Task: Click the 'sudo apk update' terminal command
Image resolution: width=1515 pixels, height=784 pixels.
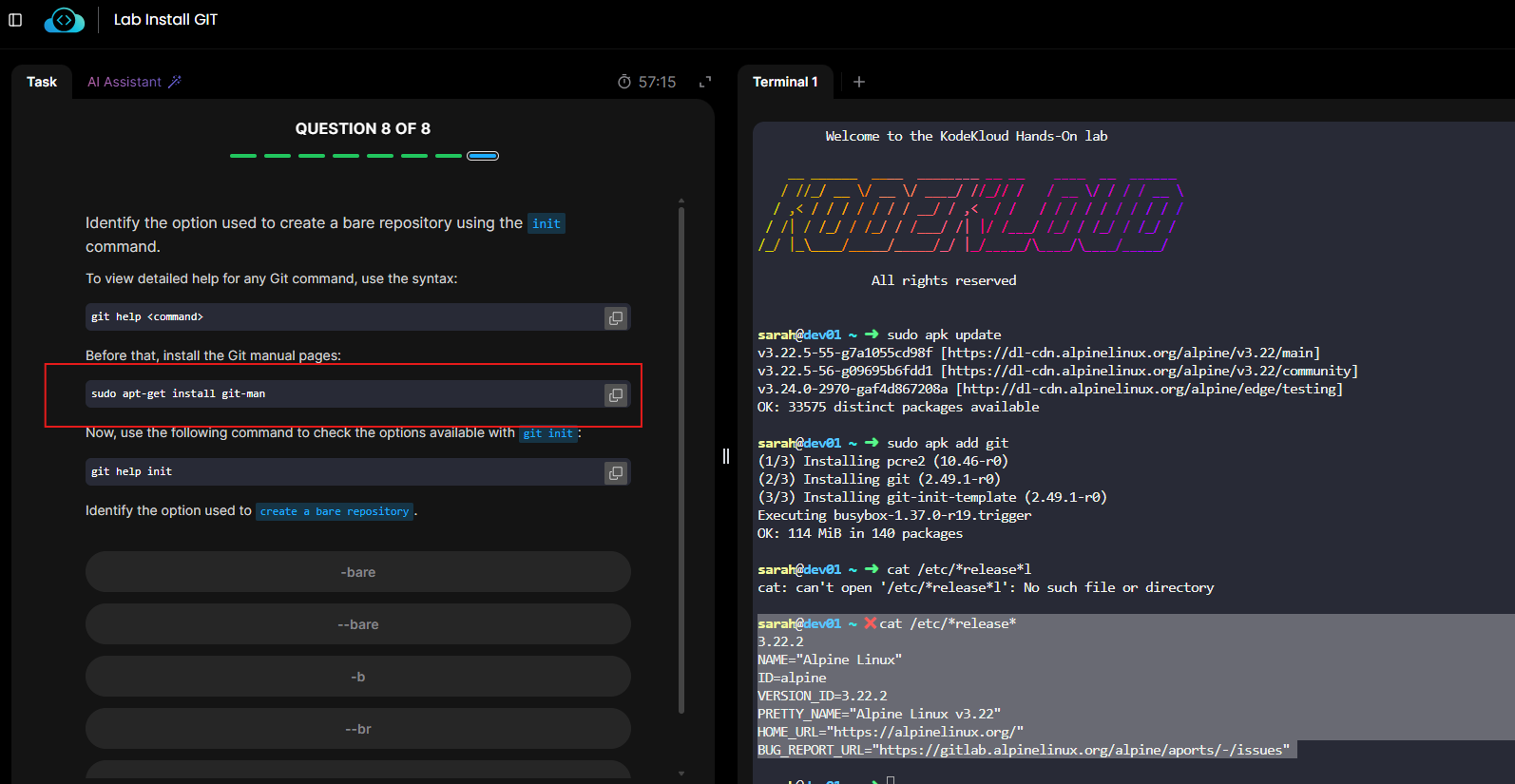Action: pyautogui.click(x=944, y=335)
